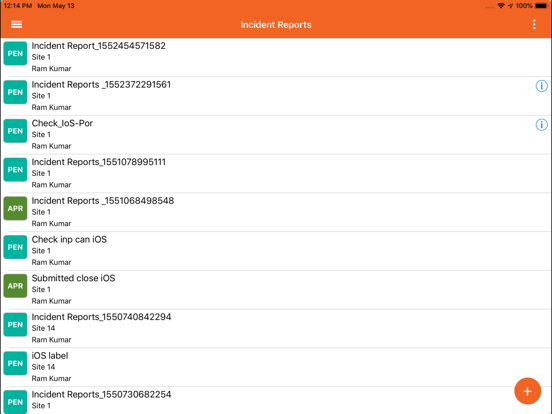Open Incident Reports_1550730682254 entry
This screenshot has width=552, height=414.
[276, 400]
